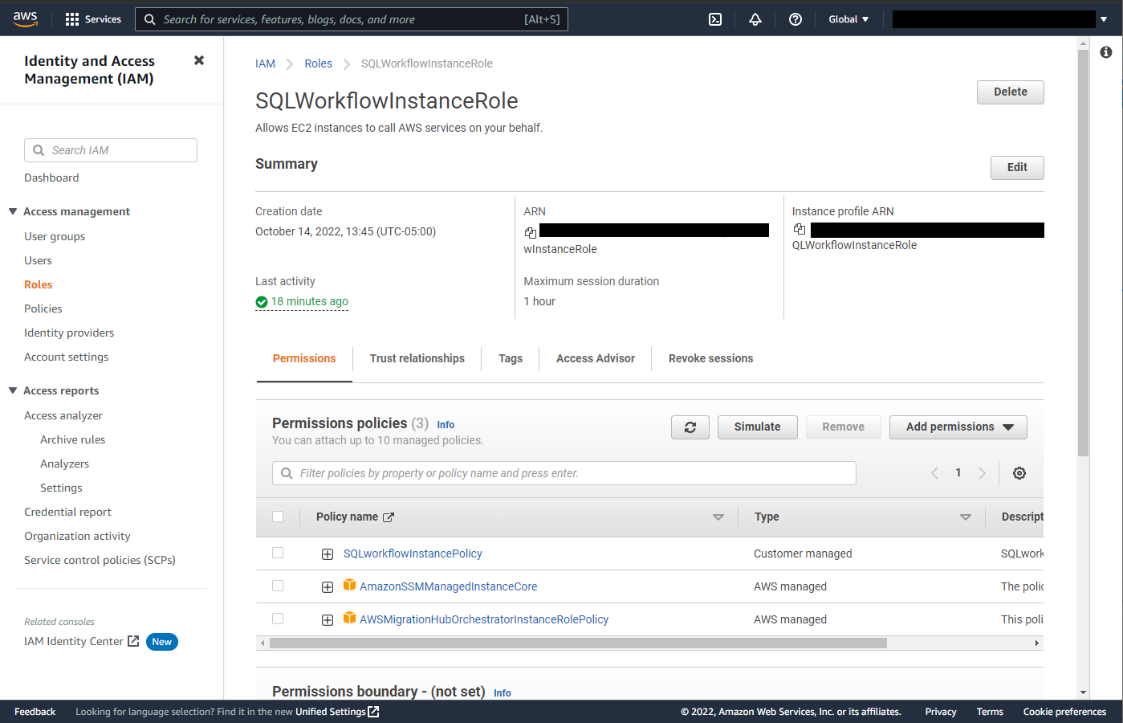Open Credential report in the sidebar

(x=68, y=512)
